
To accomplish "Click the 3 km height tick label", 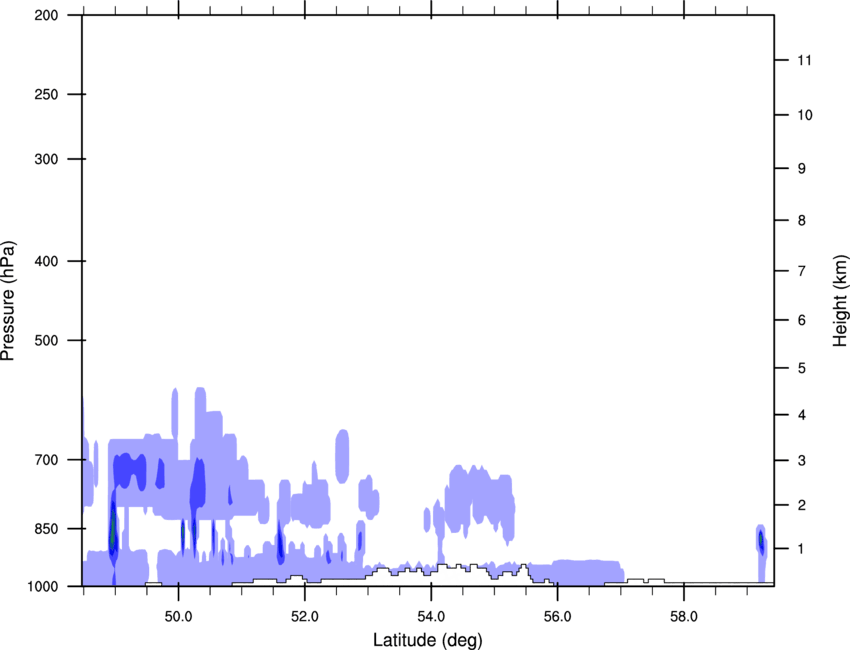I will [802, 460].
